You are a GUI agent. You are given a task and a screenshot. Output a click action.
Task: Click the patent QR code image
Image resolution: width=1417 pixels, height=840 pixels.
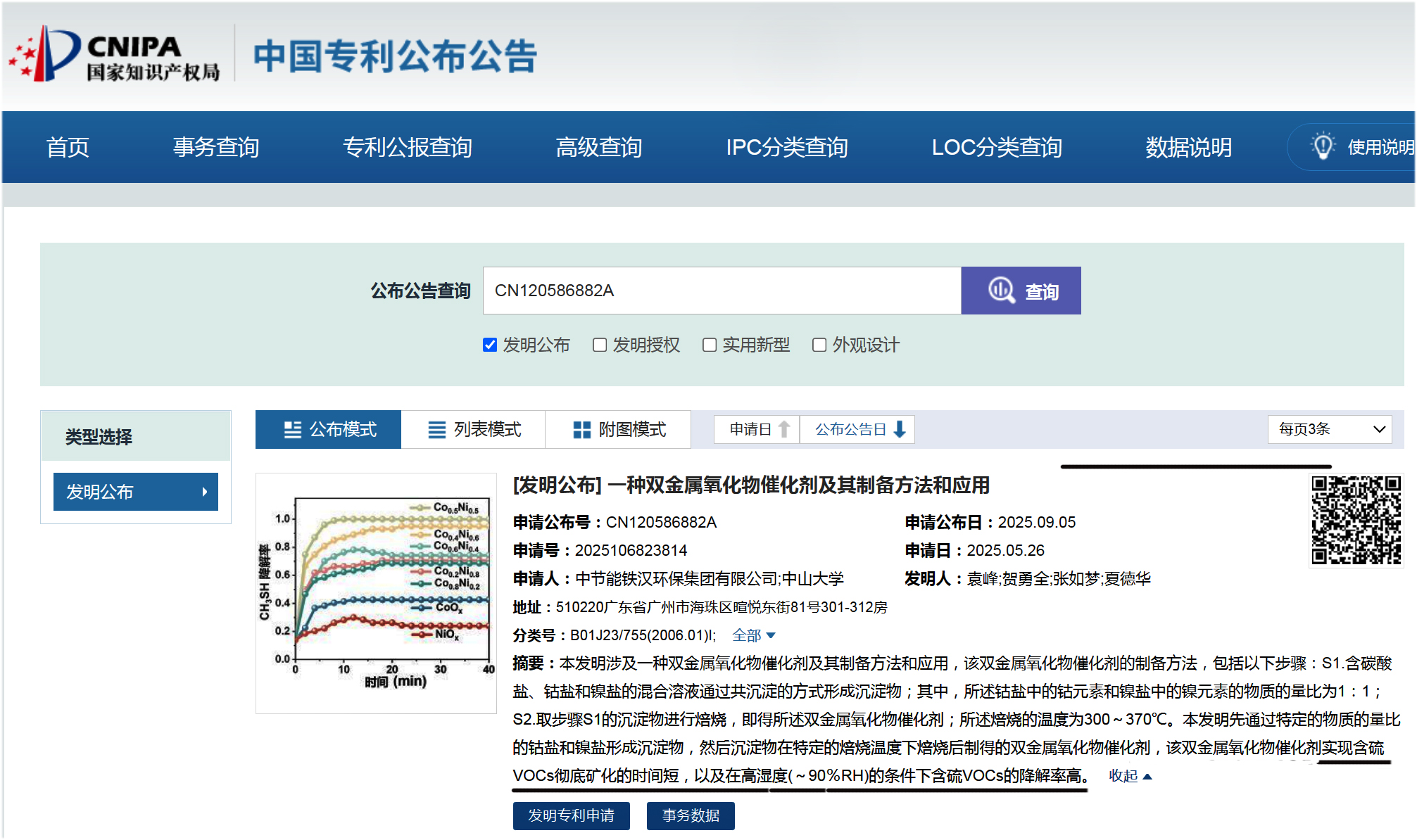coord(1356,519)
